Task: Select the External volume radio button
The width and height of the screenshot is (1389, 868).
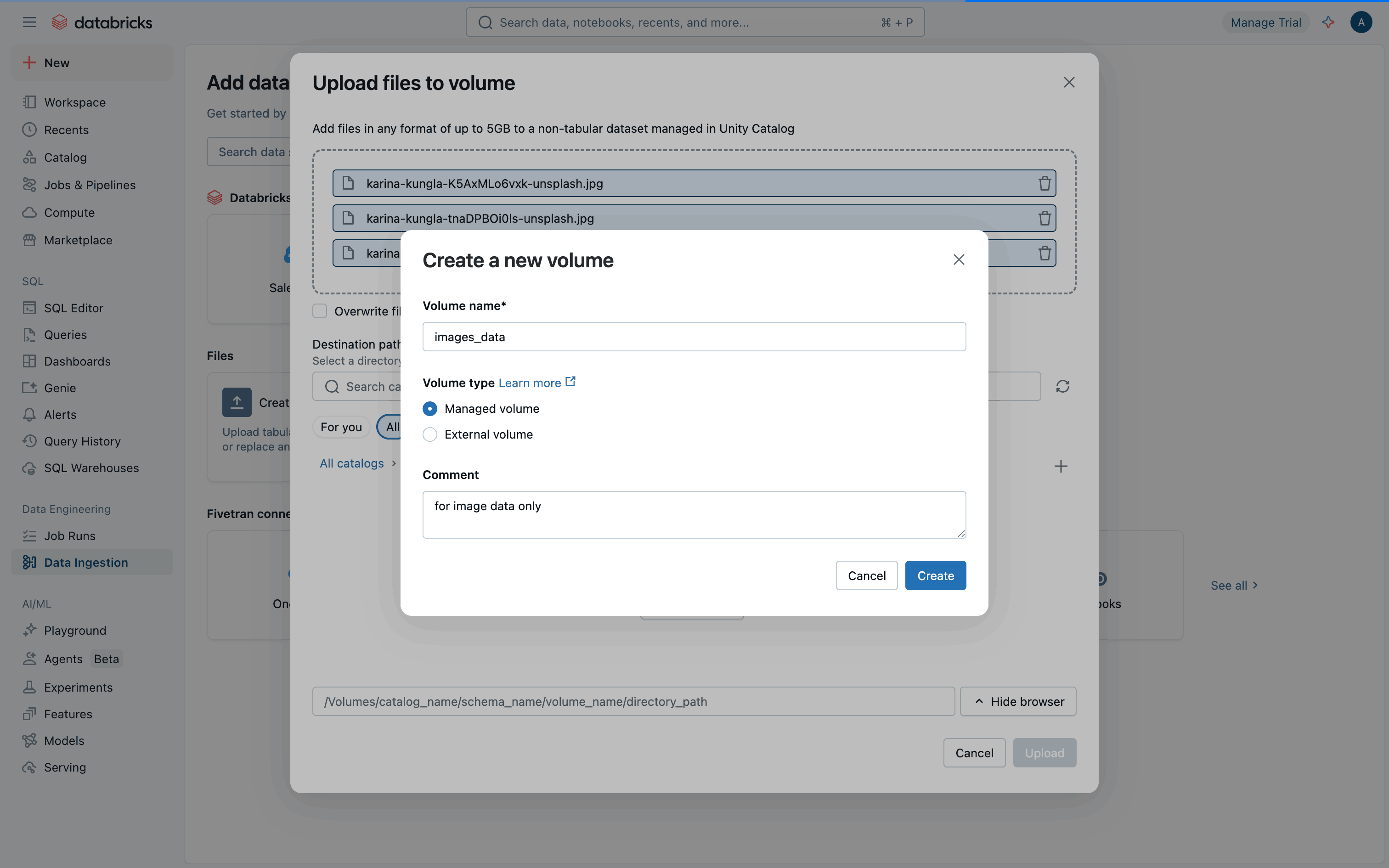Action: point(429,434)
